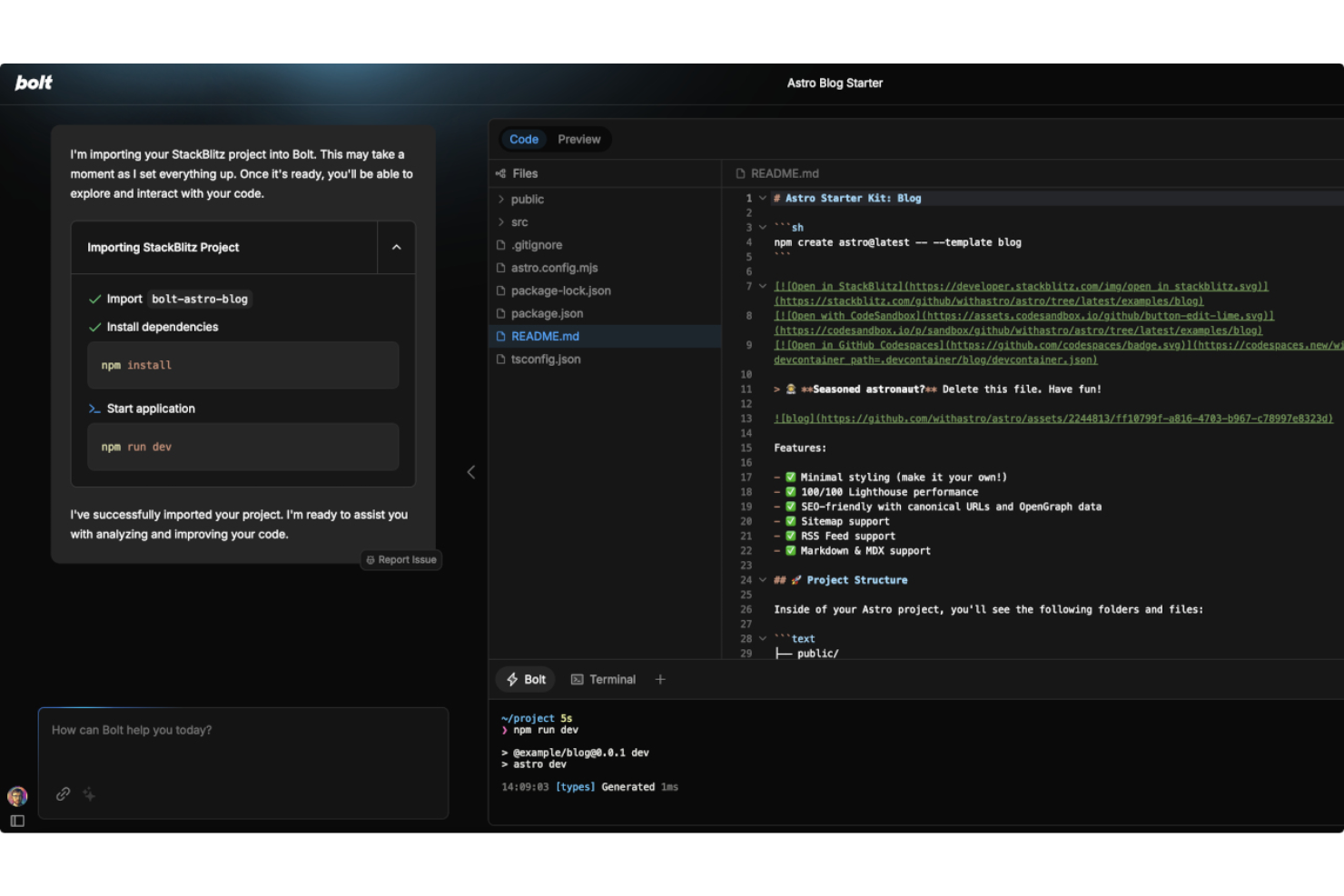Screen dimensions: 1344x896
Task: Click the 'Features:' line in editor
Action: [800, 448]
